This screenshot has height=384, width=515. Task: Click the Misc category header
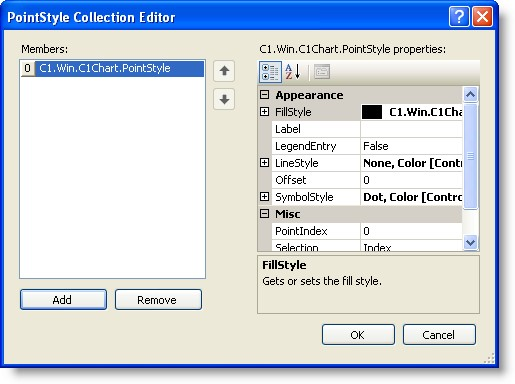pos(360,214)
